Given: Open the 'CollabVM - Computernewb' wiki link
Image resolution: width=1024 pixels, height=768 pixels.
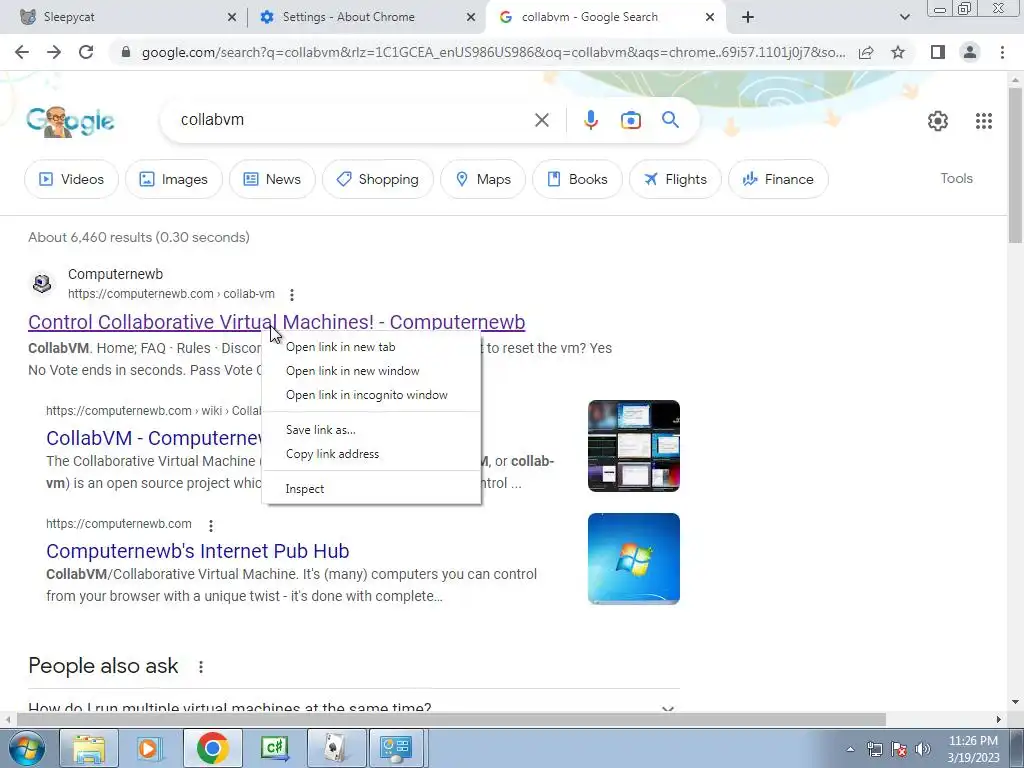Looking at the screenshot, I should click(x=154, y=438).
